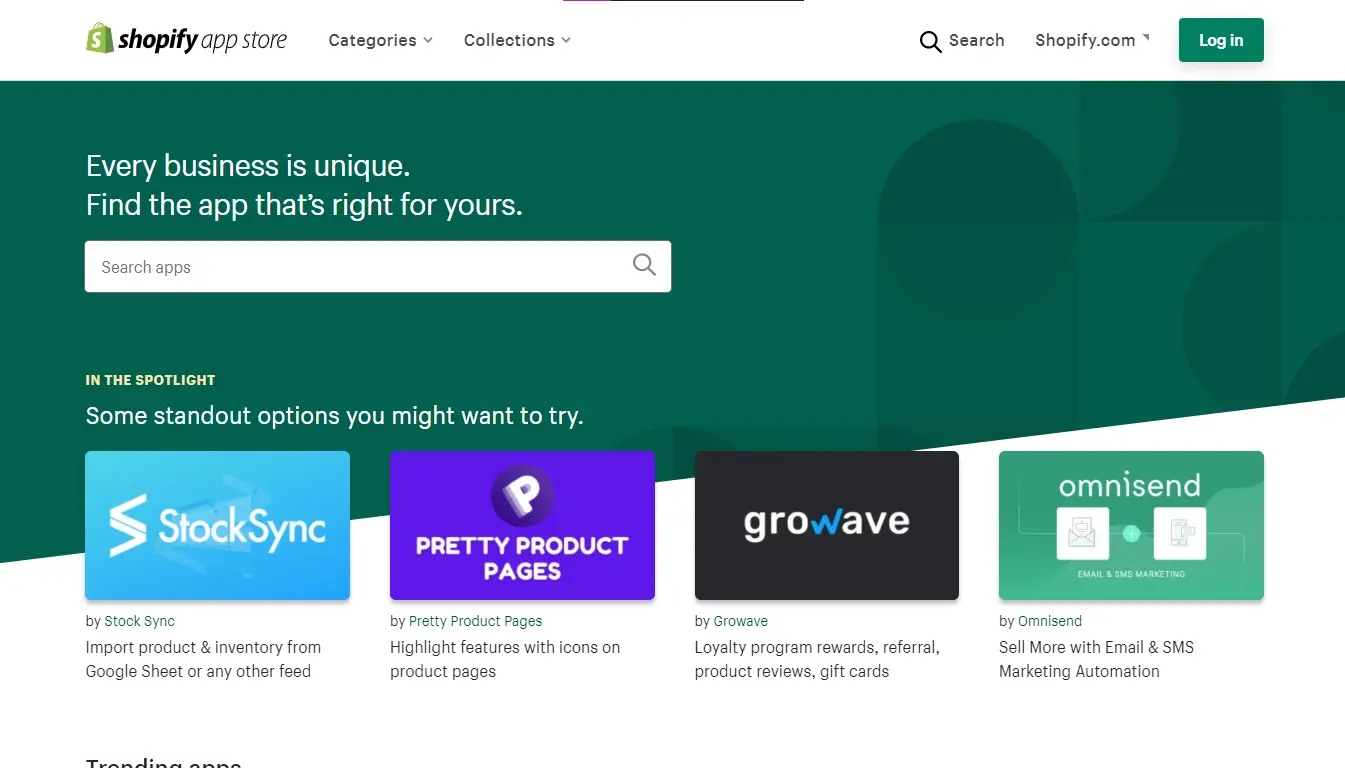
Task: Open the StockSync app thumbnail
Action: click(217, 525)
